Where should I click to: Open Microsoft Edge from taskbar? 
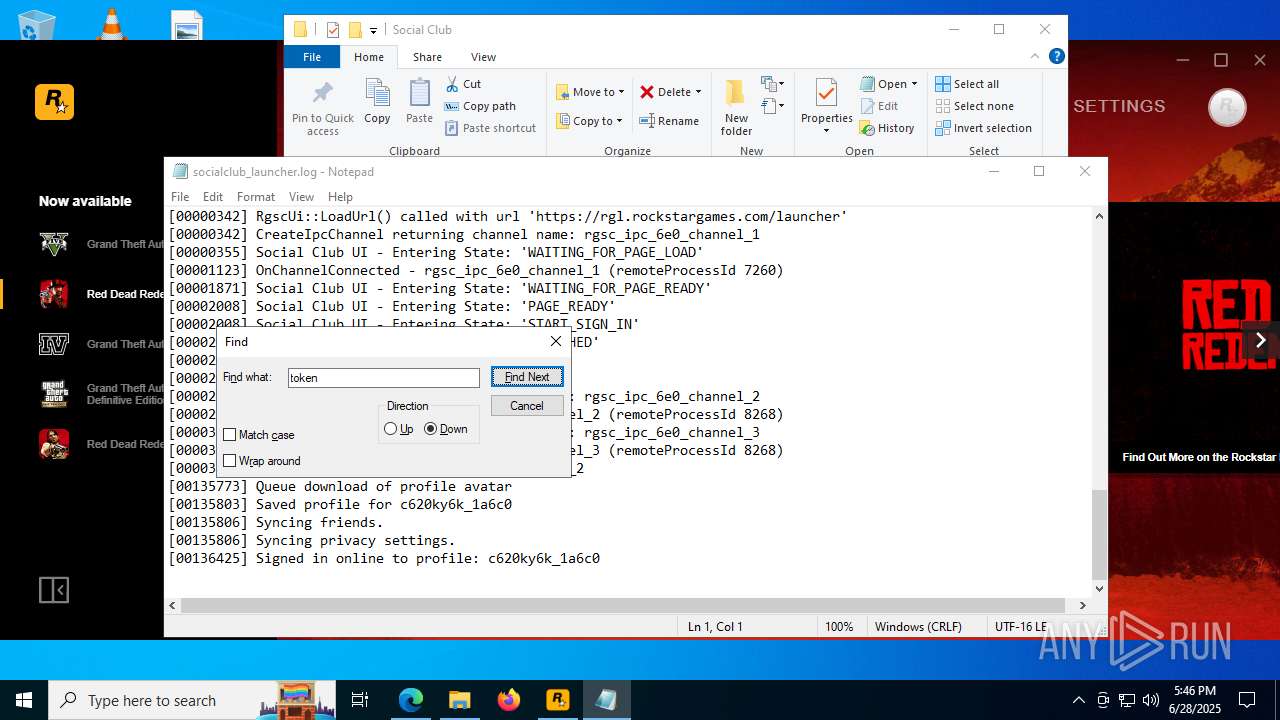tap(411, 700)
